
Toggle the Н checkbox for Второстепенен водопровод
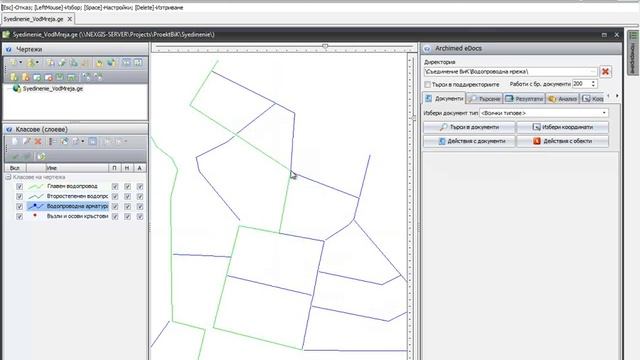(x=127, y=196)
